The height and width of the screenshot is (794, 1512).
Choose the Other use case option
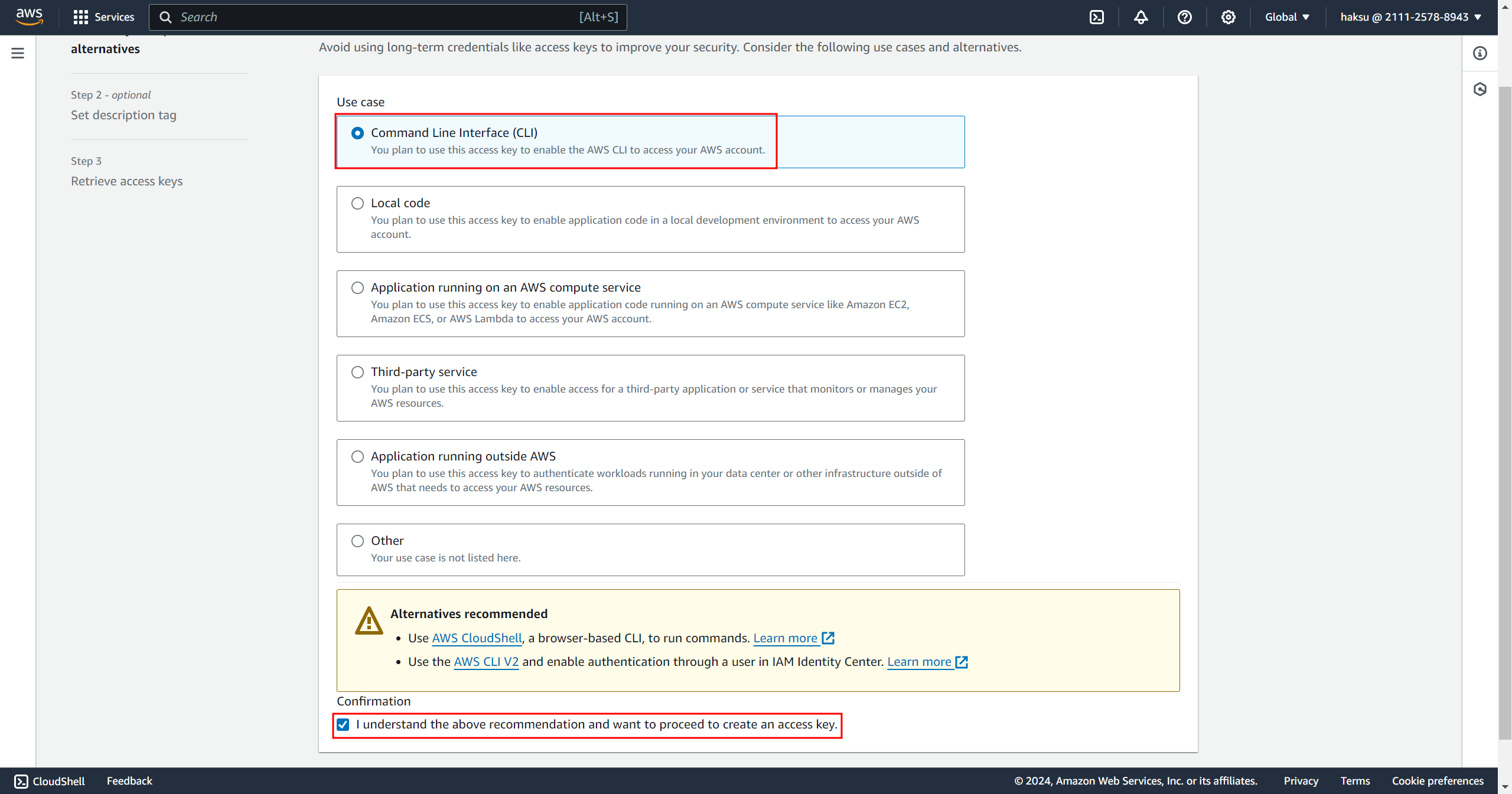(x=357, y=541)
